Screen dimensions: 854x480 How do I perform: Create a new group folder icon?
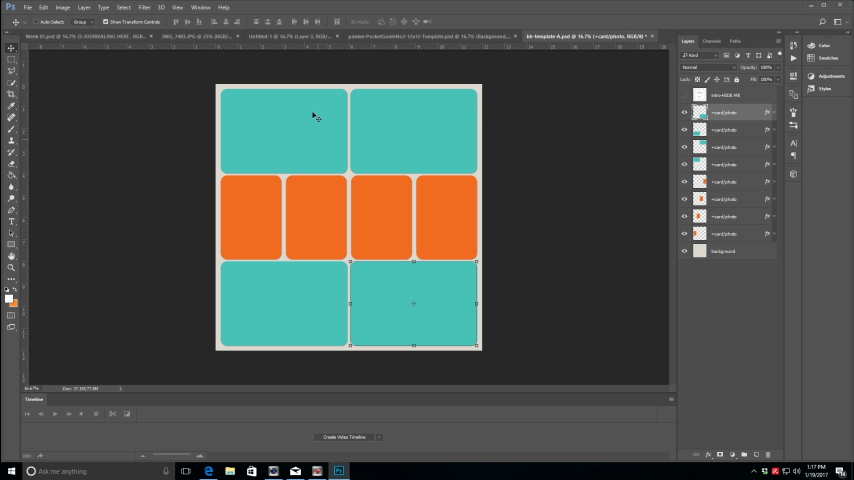point(744,454)
